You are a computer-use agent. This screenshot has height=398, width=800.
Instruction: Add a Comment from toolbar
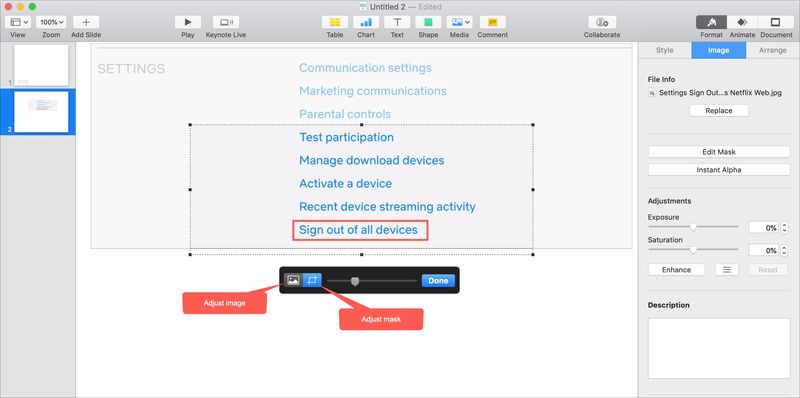pyautogui.click(x=492, y=22)
